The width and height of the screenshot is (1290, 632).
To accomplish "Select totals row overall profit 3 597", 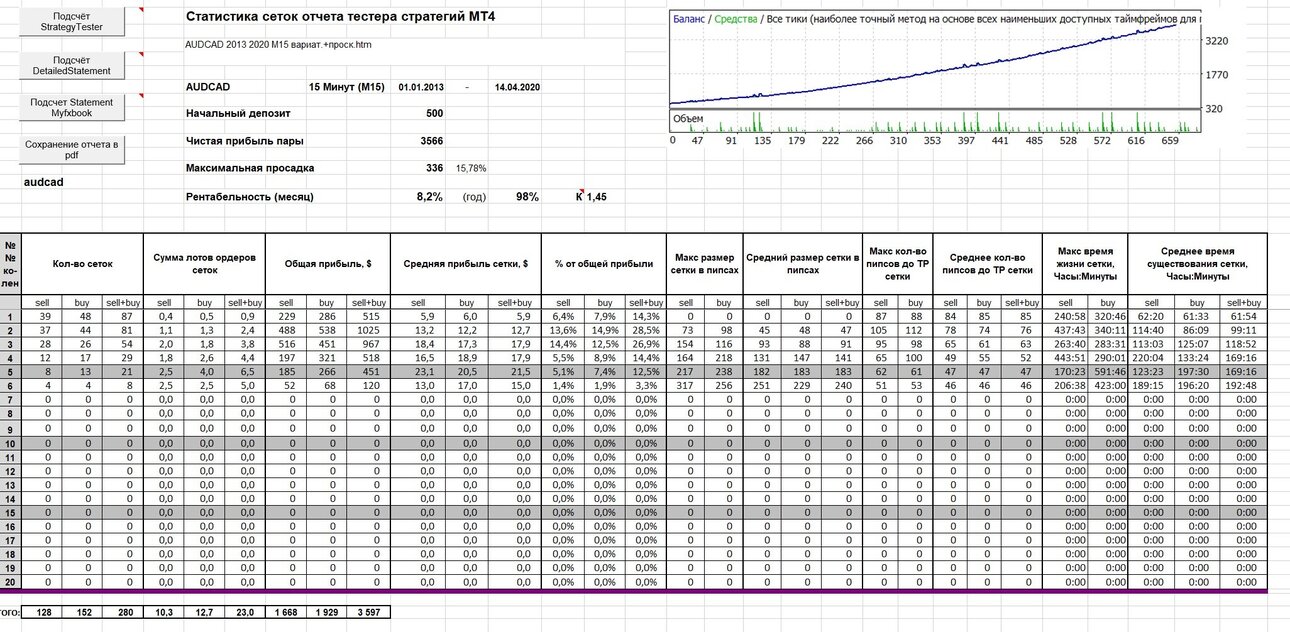I will [367, 611].
